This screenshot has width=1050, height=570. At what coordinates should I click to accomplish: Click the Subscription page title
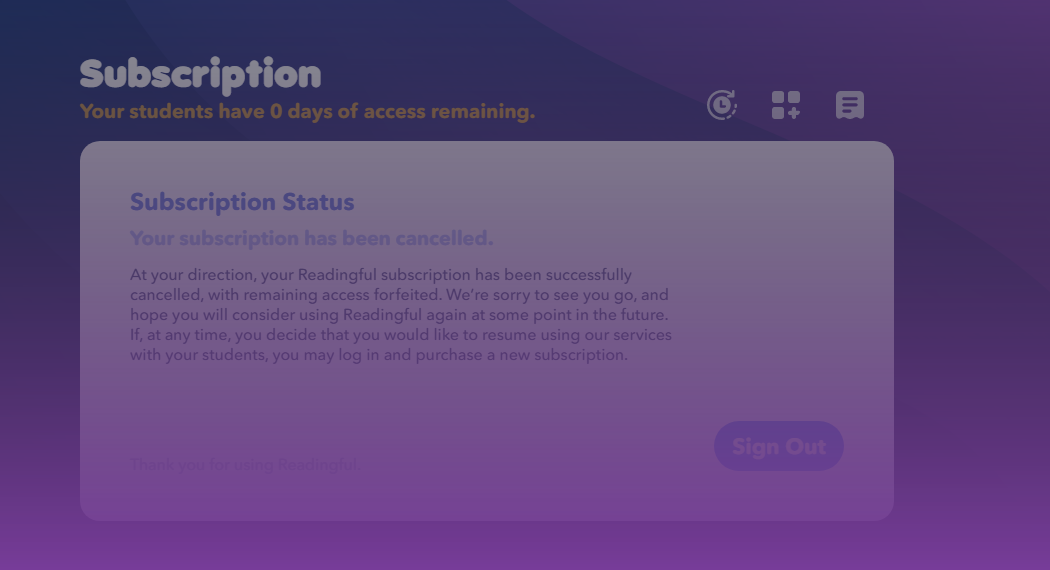(x=200, y=75)
